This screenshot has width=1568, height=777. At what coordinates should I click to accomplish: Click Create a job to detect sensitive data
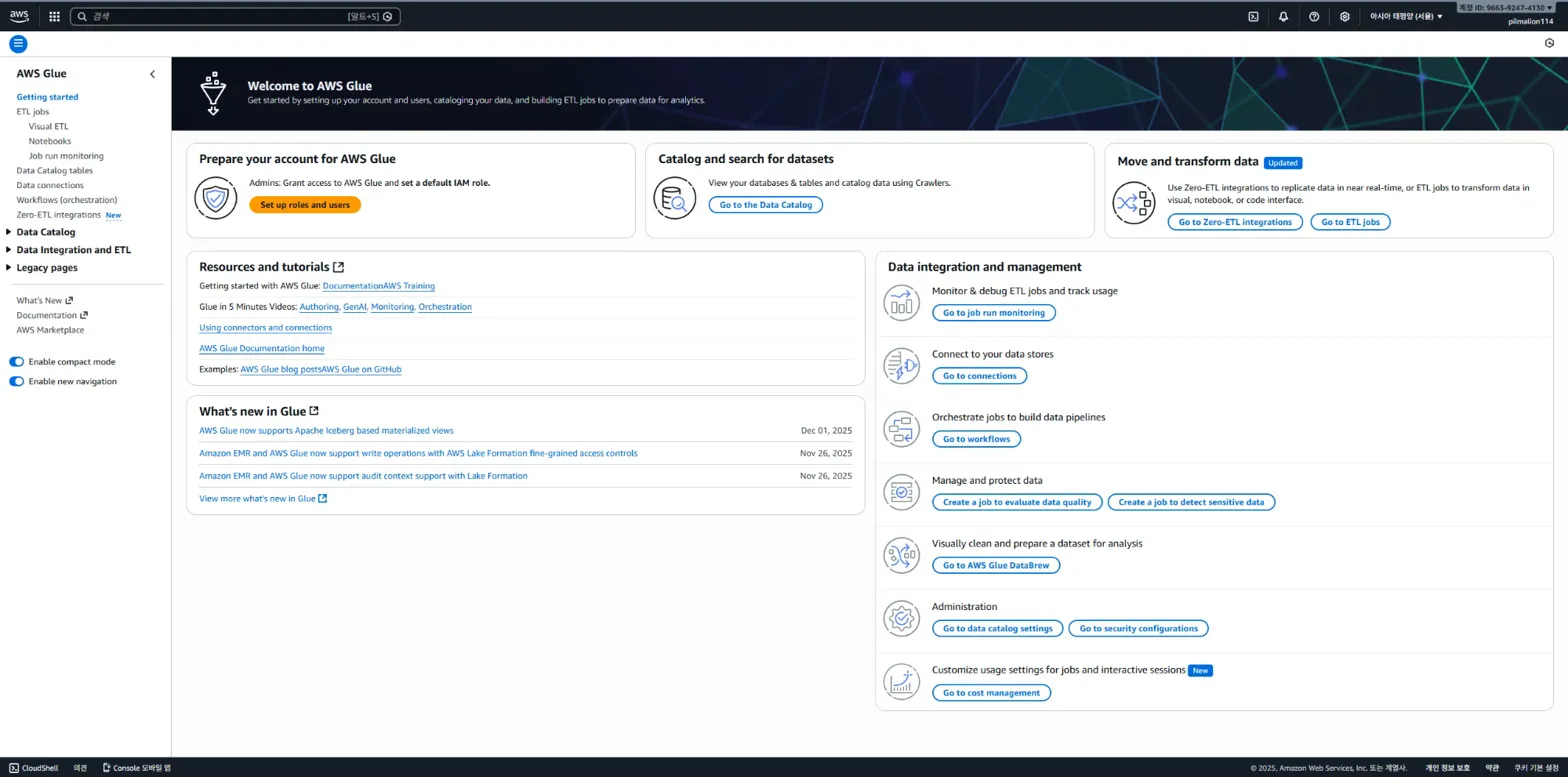click(x=1191, y=502)
